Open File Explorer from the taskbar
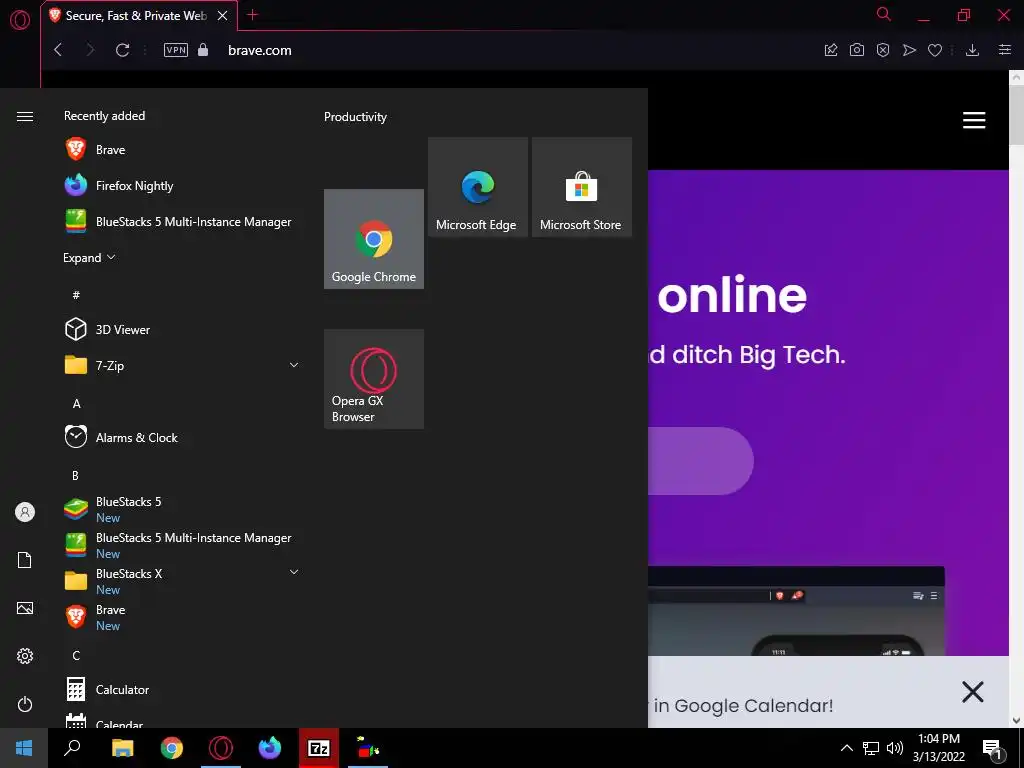Screen dimensions: 1024x768 [122, 748]
